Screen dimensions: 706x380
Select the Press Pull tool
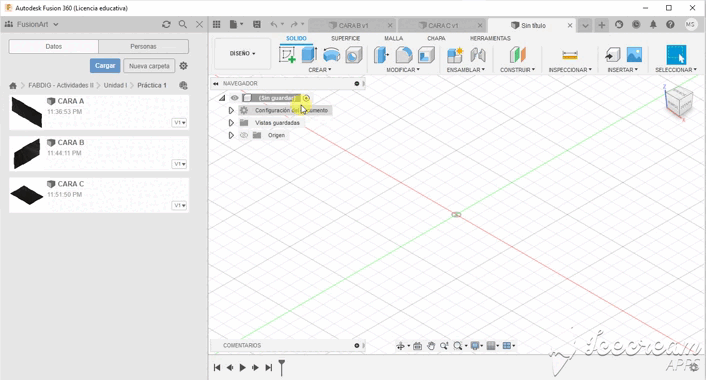381,55
